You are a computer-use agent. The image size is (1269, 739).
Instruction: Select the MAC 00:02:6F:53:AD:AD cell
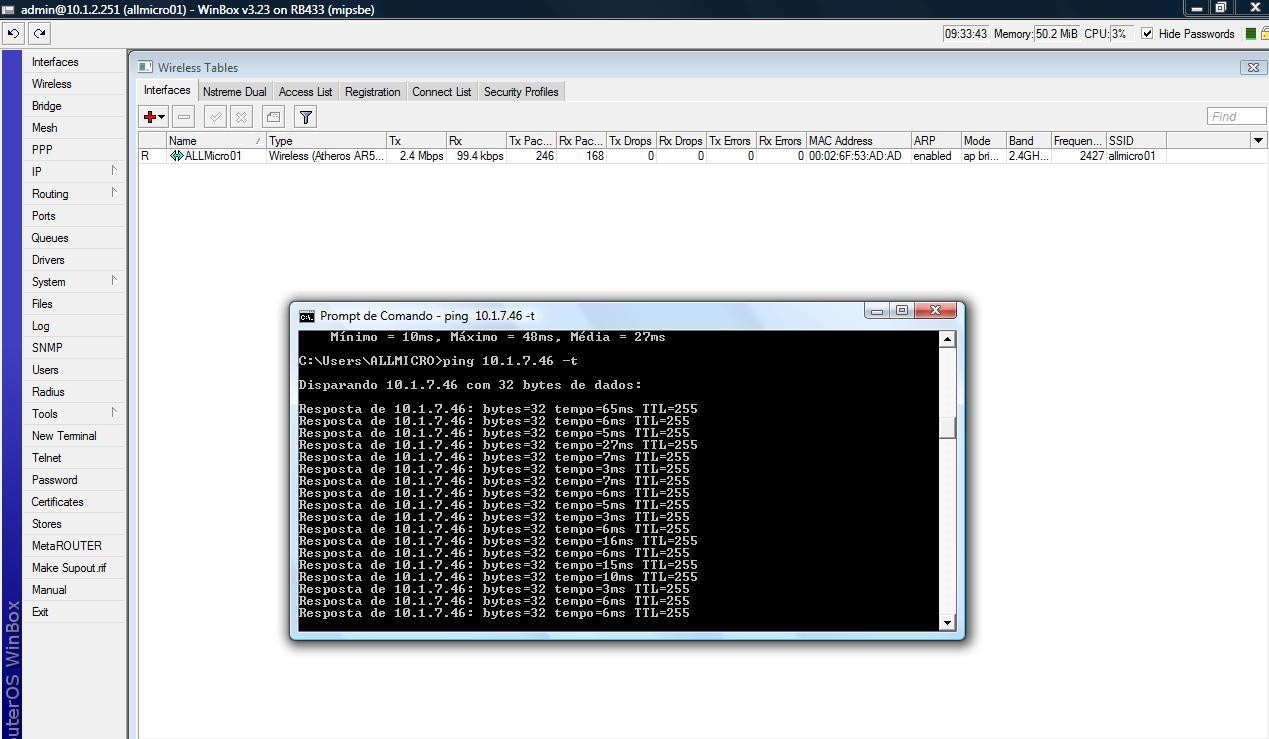click(x=858, y=156)
